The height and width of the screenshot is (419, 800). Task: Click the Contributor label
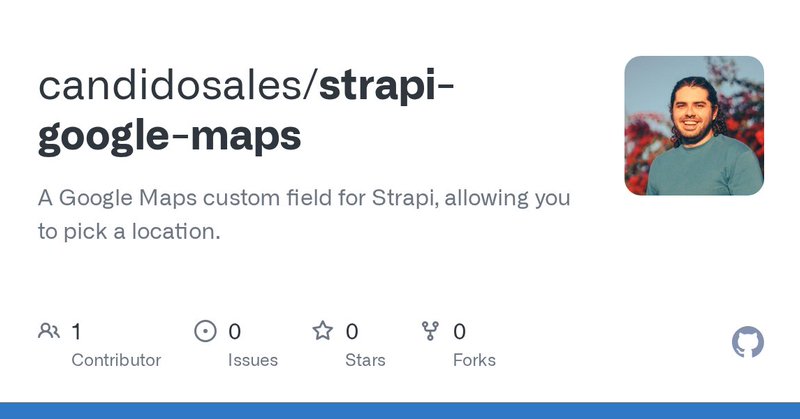[116, 360]
